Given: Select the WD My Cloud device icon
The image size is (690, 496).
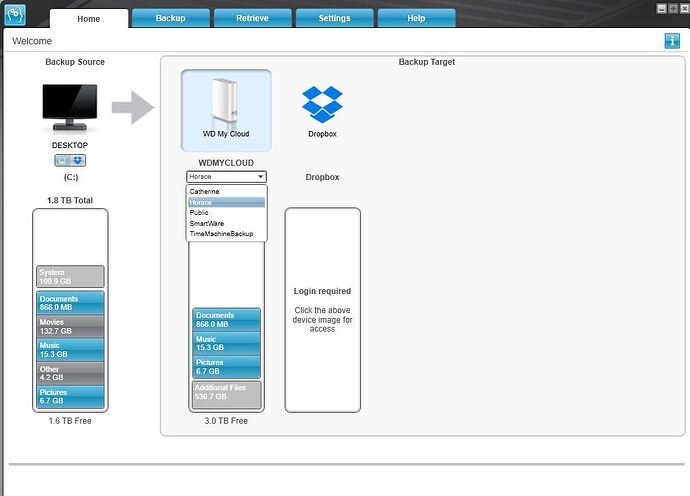Looking at the screenshot, I should click(226, 110).
